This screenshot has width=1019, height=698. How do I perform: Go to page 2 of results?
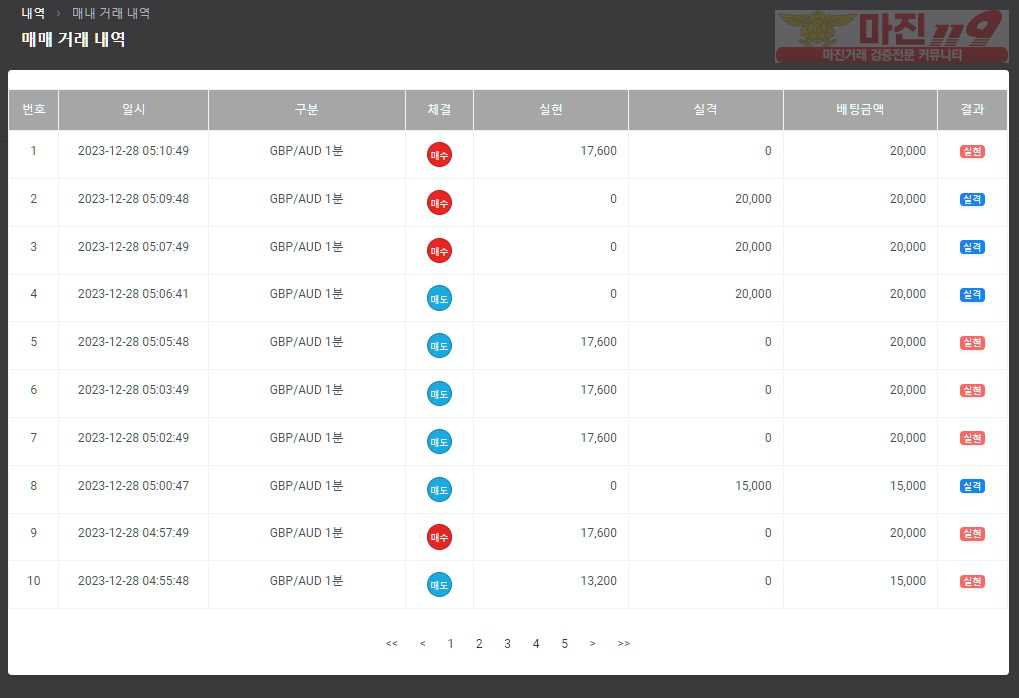tap(479, 643)
